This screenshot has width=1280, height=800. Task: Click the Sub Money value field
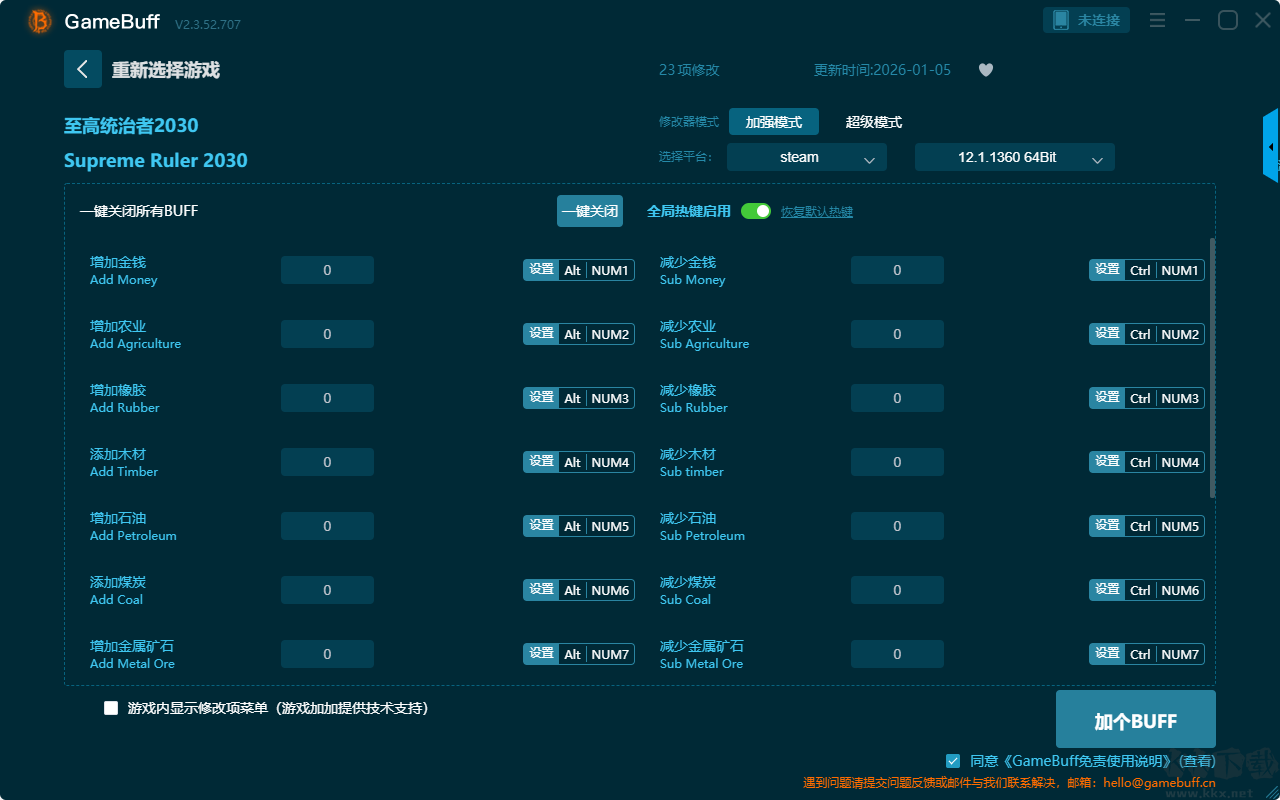click(897, 270)
